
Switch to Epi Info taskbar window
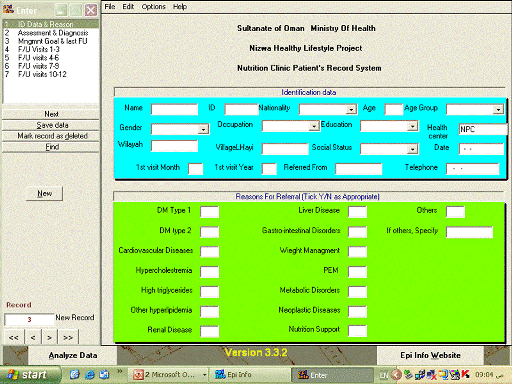249,375
